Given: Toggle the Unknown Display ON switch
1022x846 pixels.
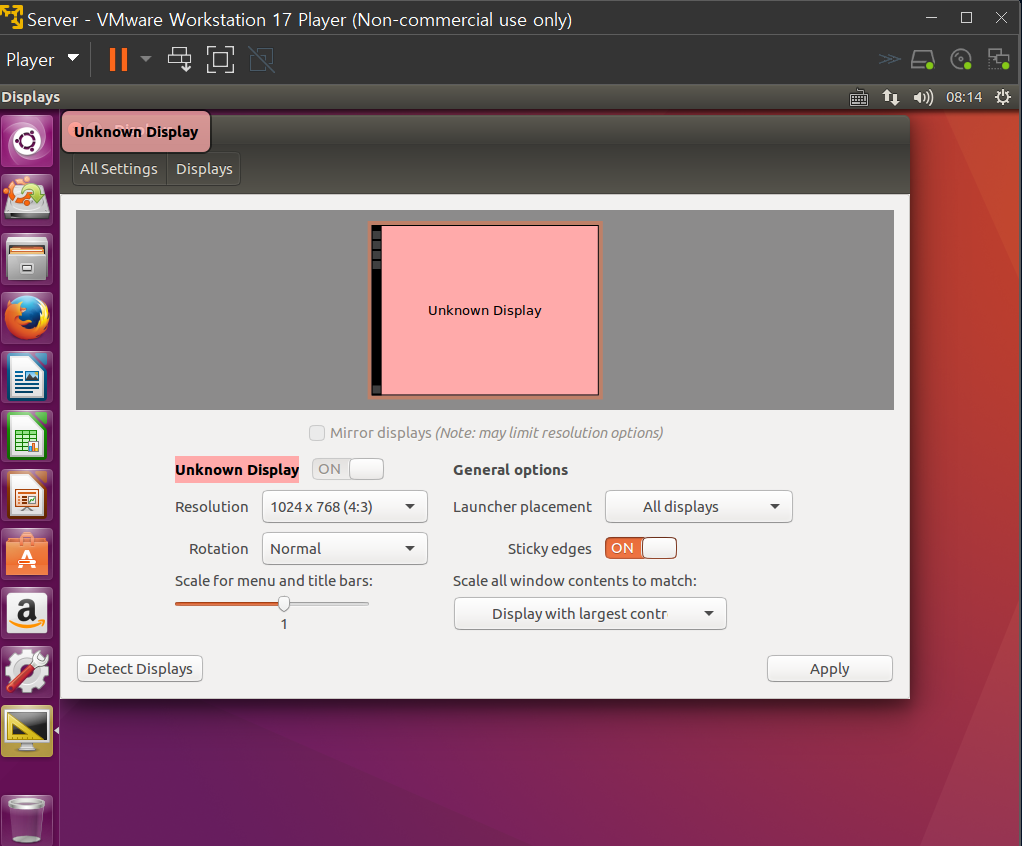Looking at the screenshot, I should [347, 469].
